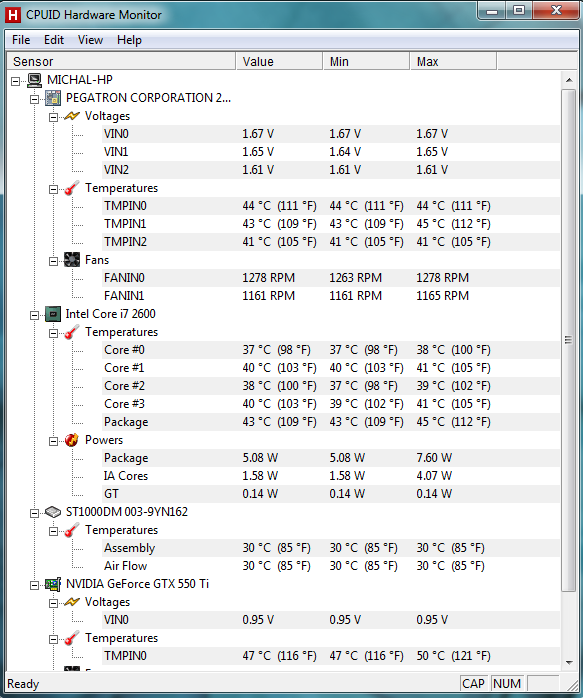Click the Fans fan icon
Screen dimensions: 583x698
coord(72,260)
